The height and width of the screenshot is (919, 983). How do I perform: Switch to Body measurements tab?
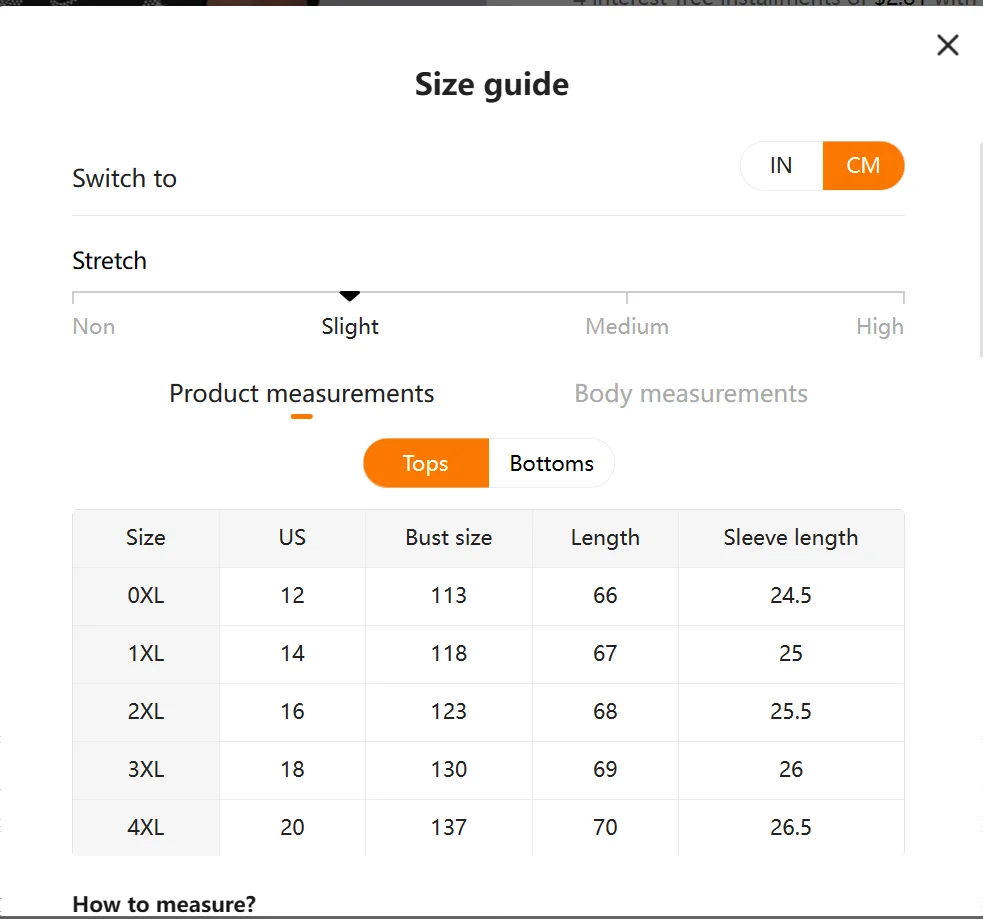tap(690, 394)
